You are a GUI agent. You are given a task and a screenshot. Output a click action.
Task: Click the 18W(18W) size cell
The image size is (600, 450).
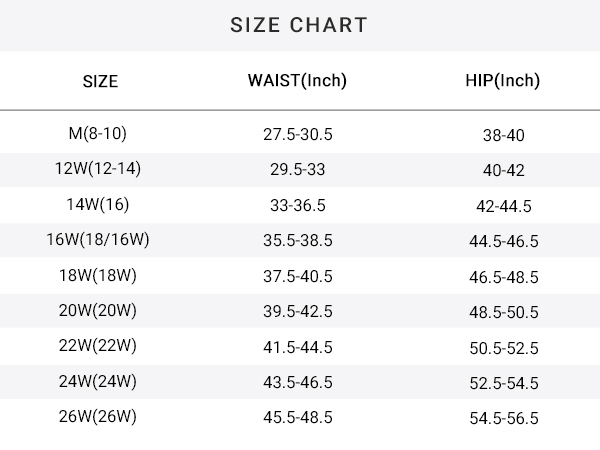coord(98,276)
